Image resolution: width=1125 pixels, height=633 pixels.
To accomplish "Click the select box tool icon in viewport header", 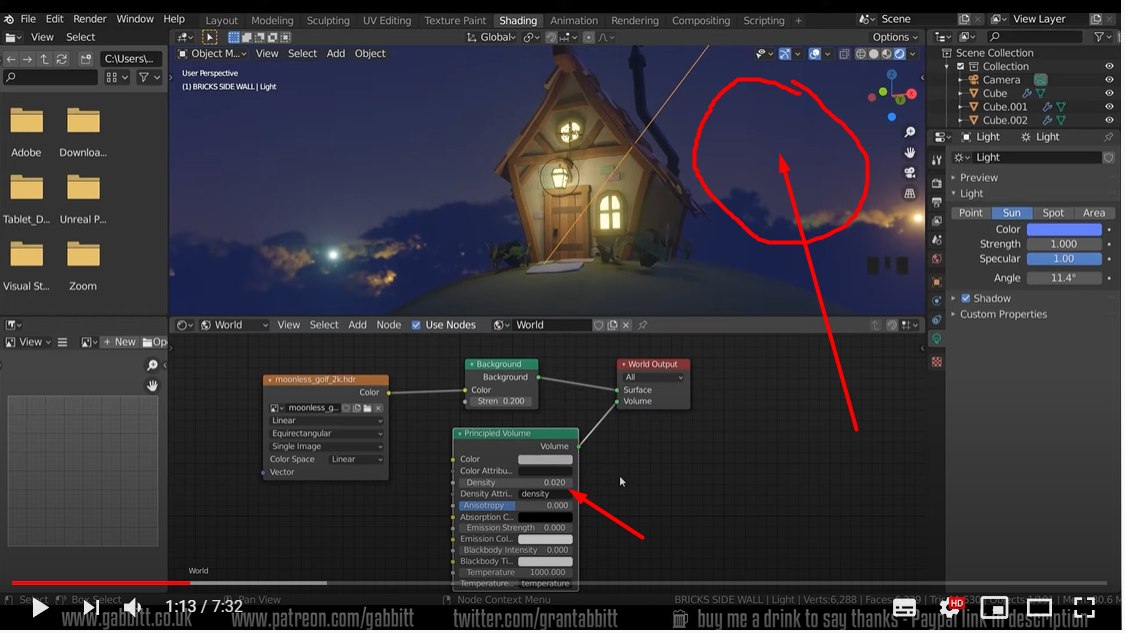I will [x=234, y=37].
